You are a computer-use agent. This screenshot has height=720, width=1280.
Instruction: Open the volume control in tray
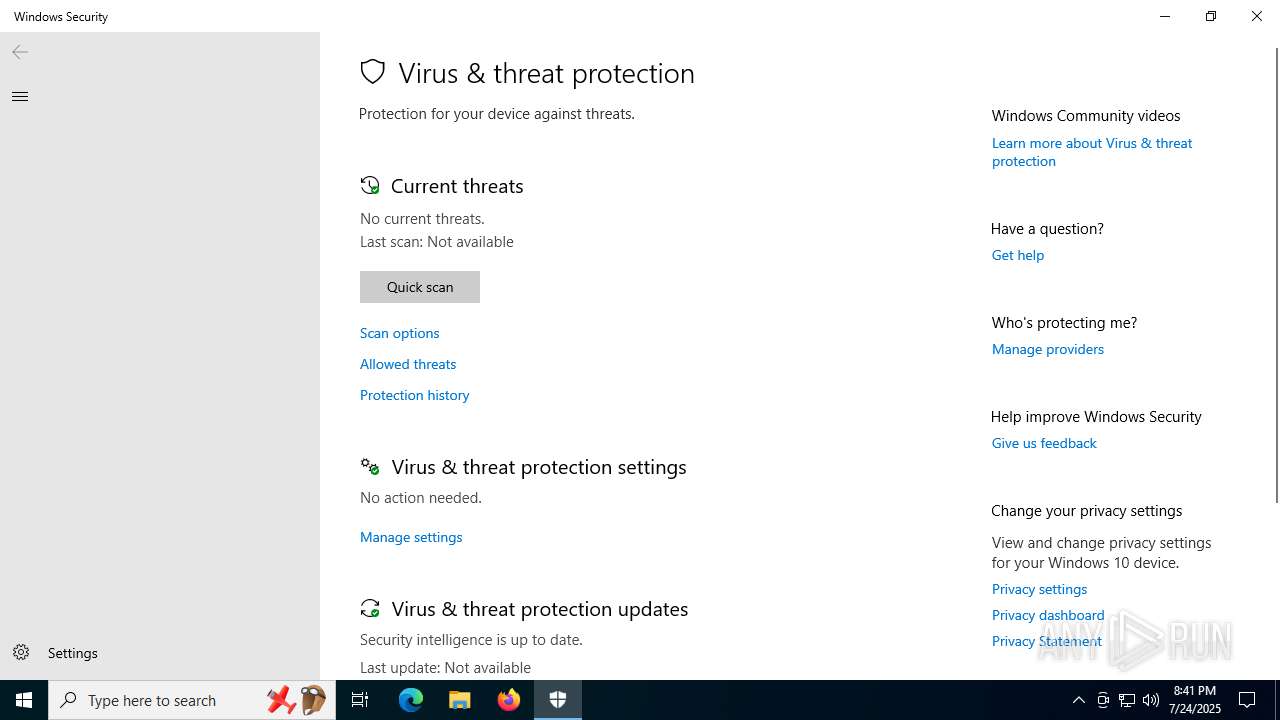(1151, 700)
